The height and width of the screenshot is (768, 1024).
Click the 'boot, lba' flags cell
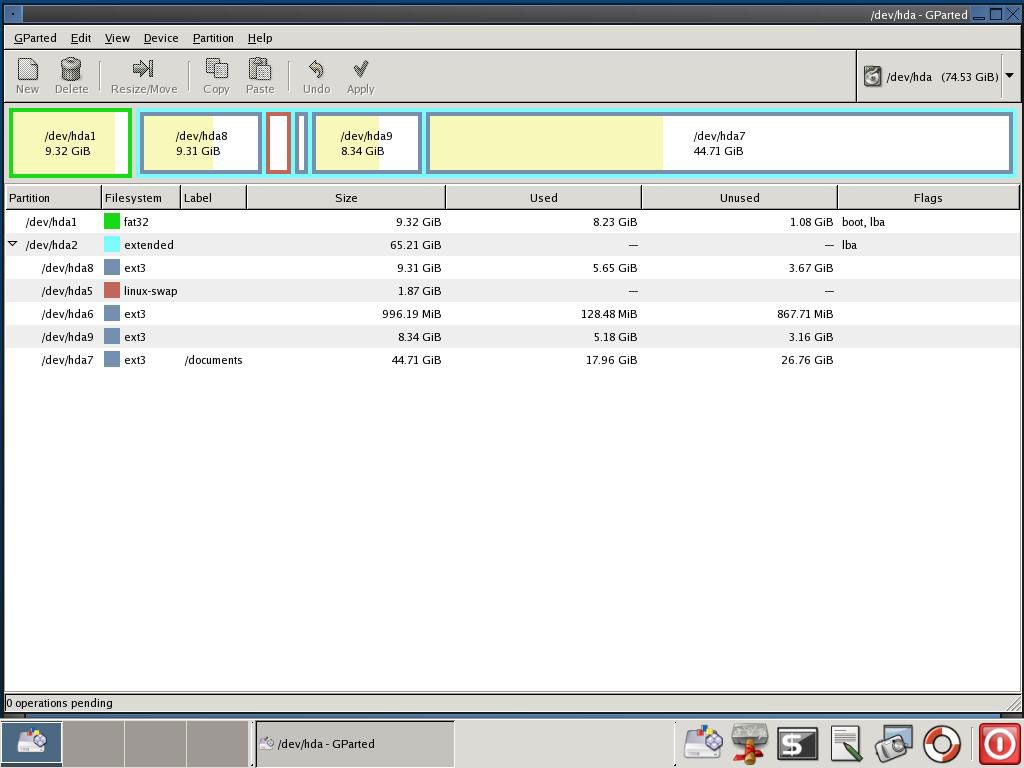(863, 222)
